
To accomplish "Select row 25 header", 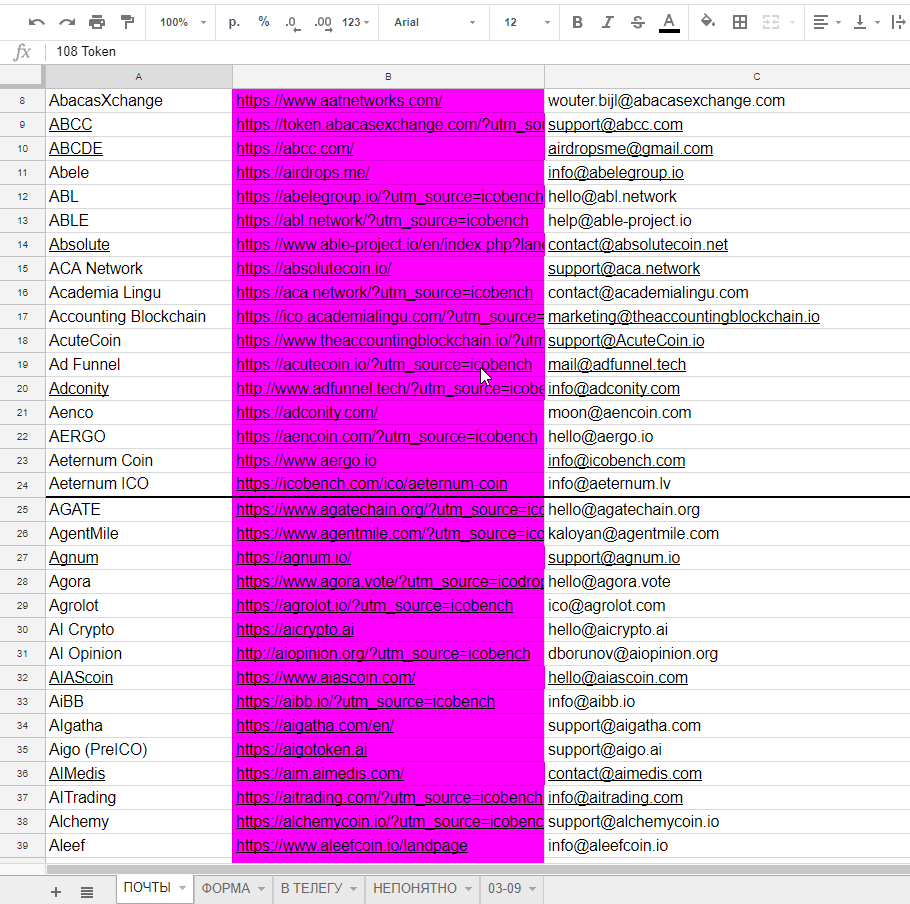I will coord(22,509).
